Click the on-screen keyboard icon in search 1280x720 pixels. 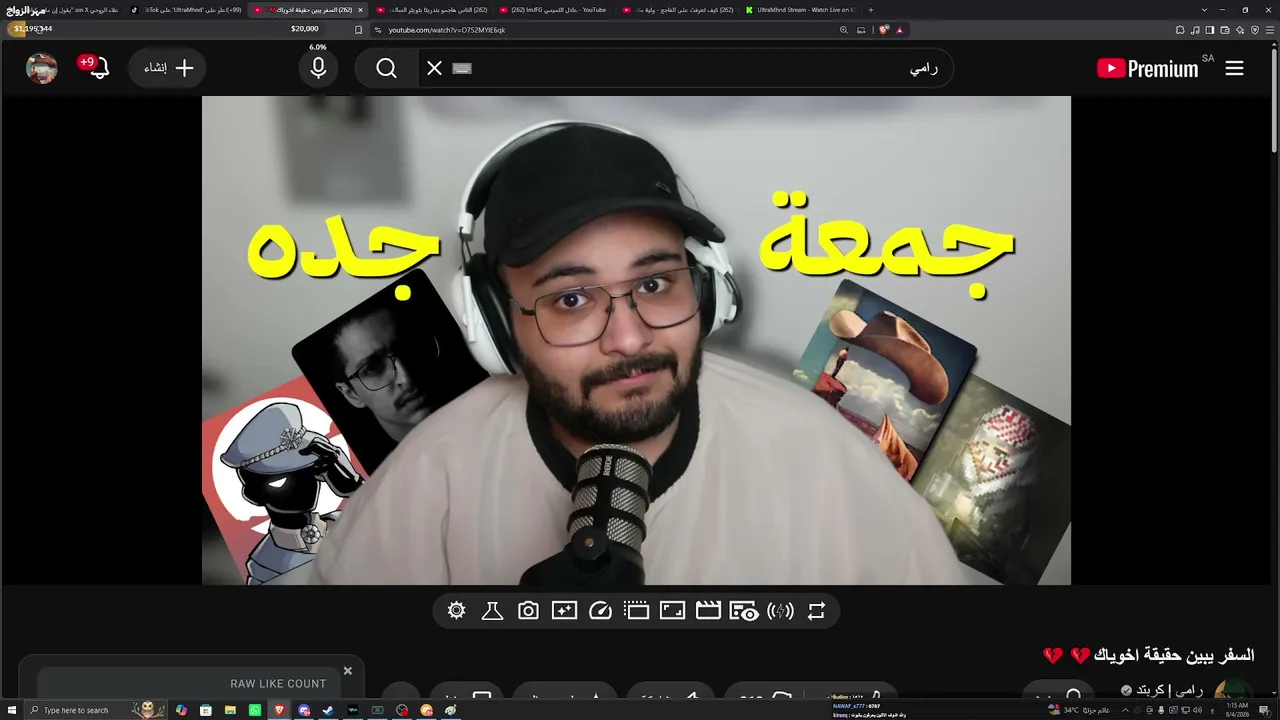pos(461,68)
